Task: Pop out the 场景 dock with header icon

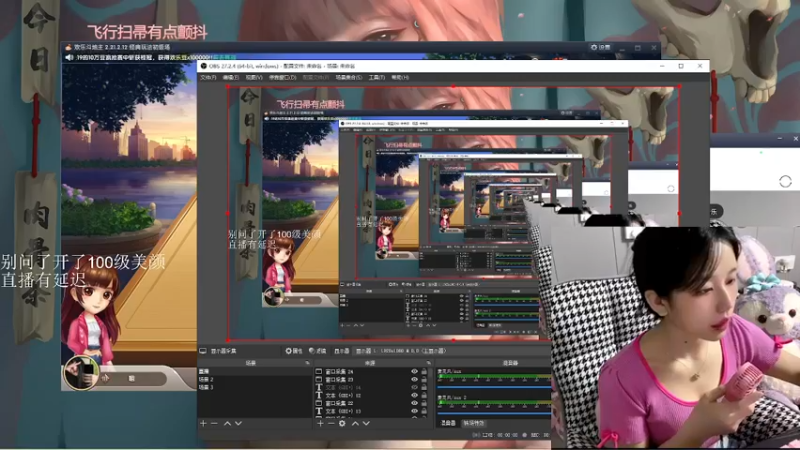Action: (x=307, y=363)
